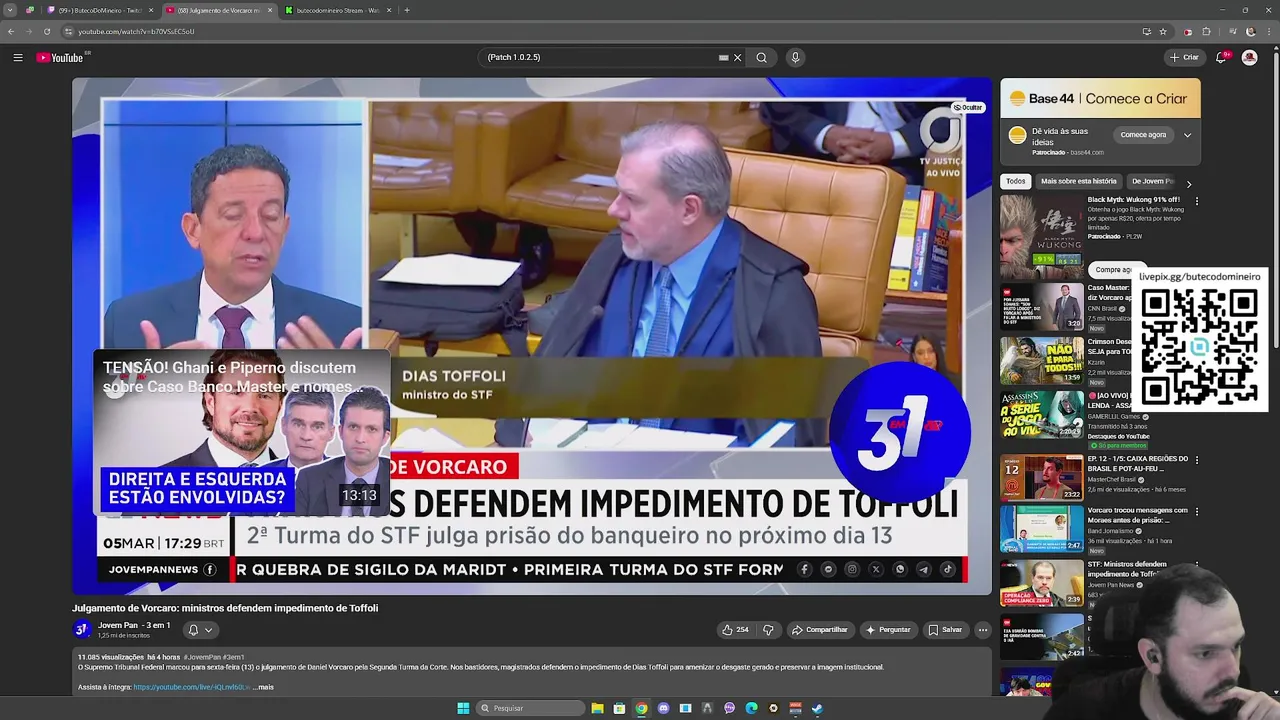Save video with Salvar button

click(945, 630)
